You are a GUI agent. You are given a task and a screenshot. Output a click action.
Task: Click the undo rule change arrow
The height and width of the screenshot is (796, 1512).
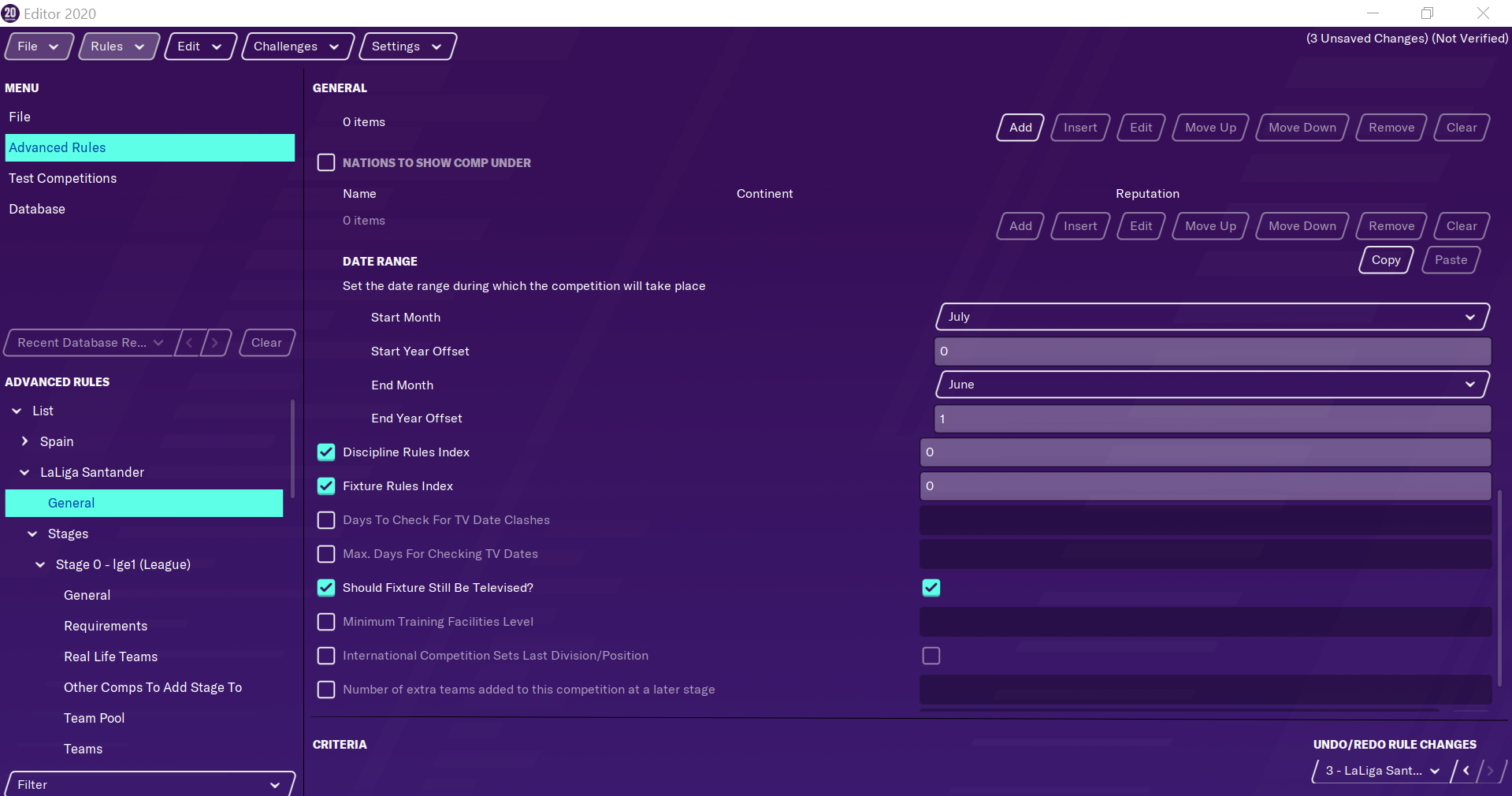click(x=1466, y=771)
